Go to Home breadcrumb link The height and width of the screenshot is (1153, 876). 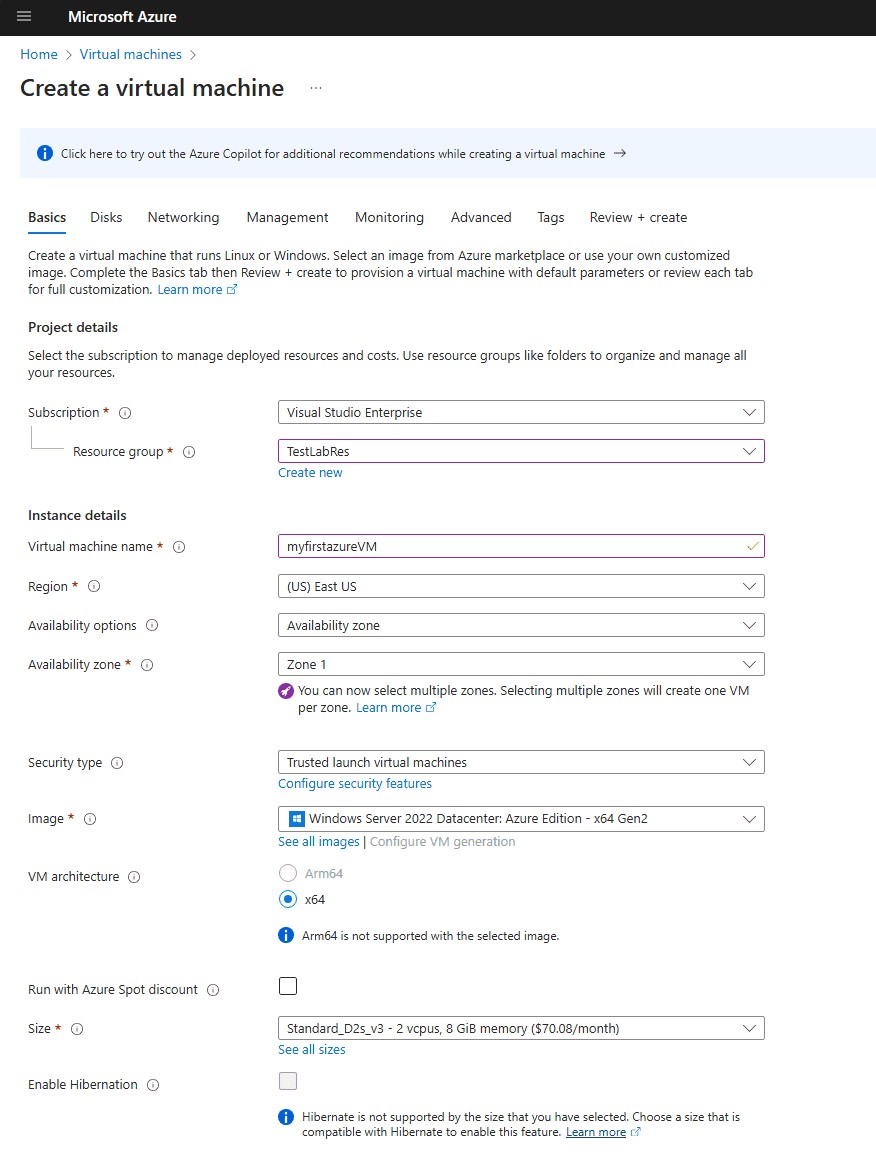(x=39, y=54)
